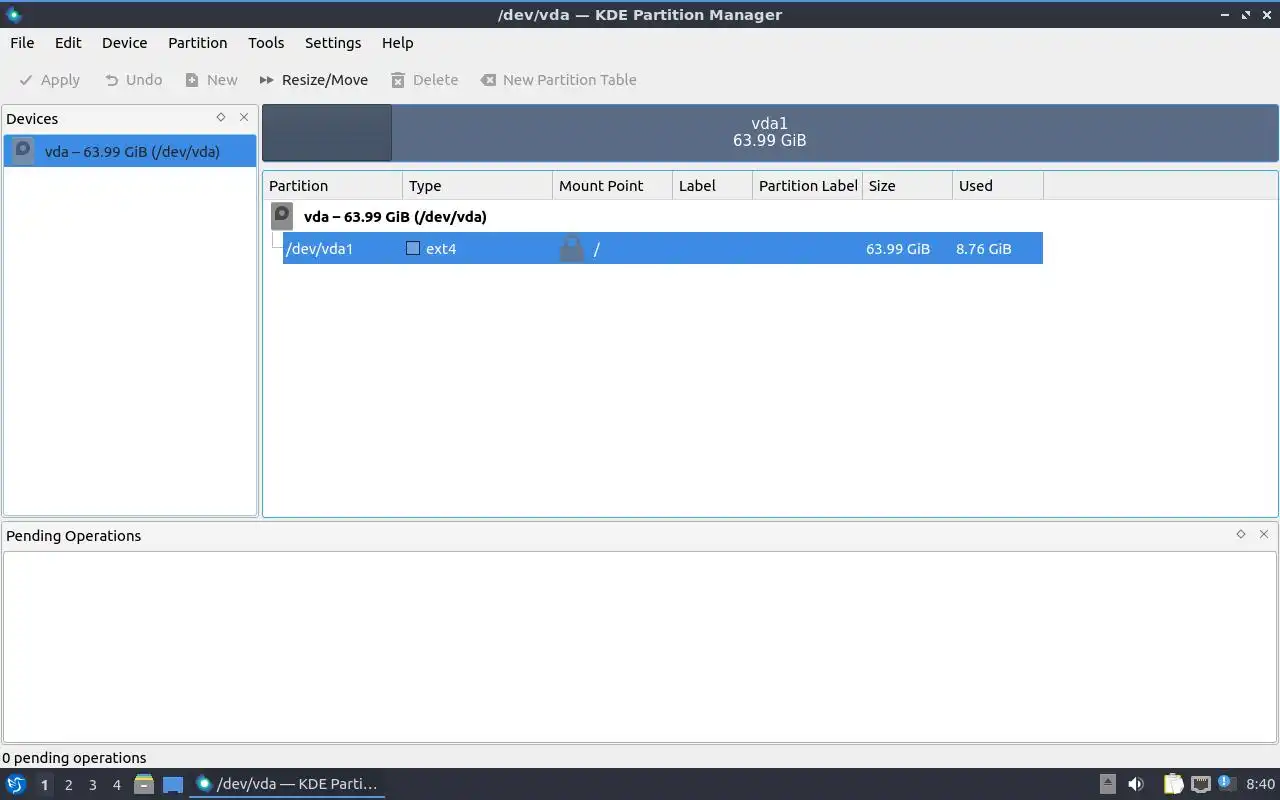Viewport: 1280px width, 800px height.
Task: Minimize the KDE Partition Manager window
Action: [x=1226, y=14]
